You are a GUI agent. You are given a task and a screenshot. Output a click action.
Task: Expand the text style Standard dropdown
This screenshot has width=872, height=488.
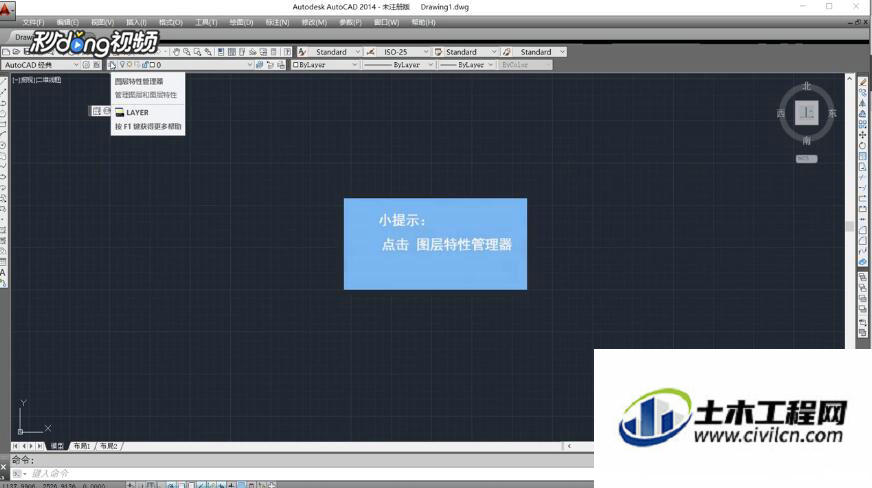[x=358, y=52]
